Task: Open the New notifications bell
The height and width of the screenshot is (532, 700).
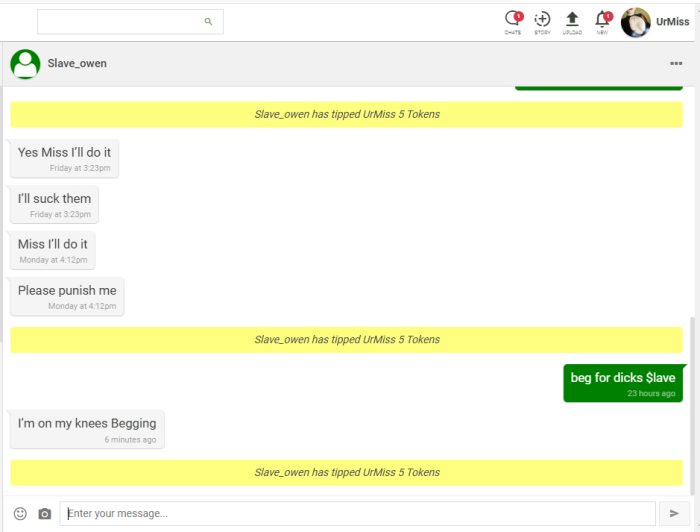Action: 602,21
